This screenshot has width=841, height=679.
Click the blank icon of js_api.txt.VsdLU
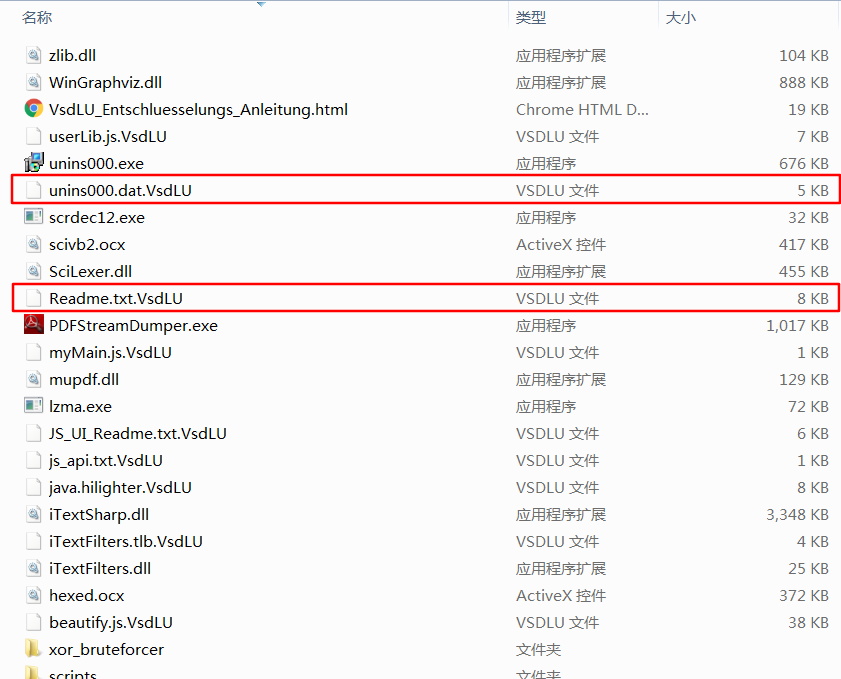click(x=33, y=460)
